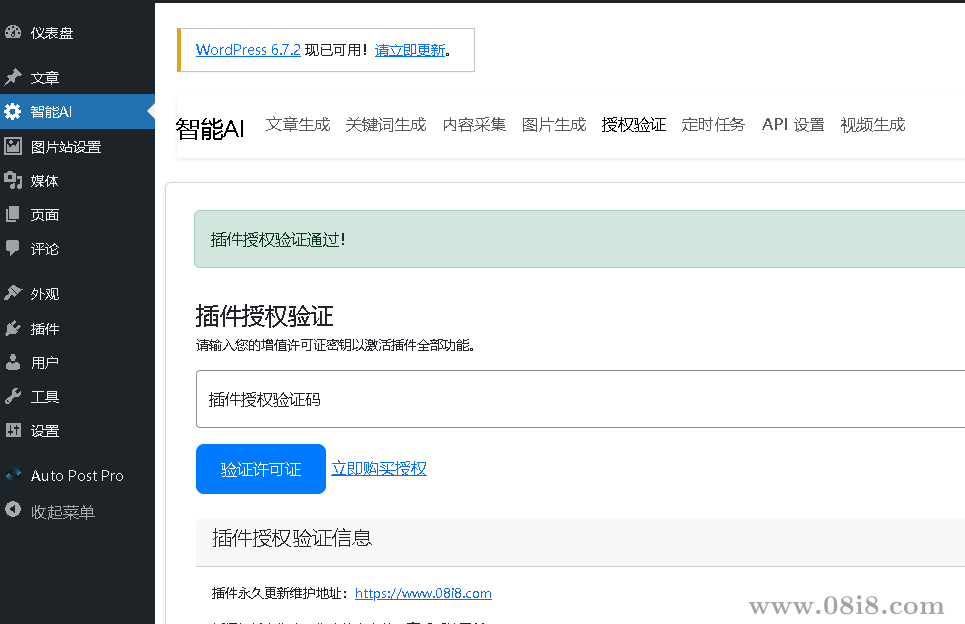Click the 请立即更新 update link

pos(410,48)
